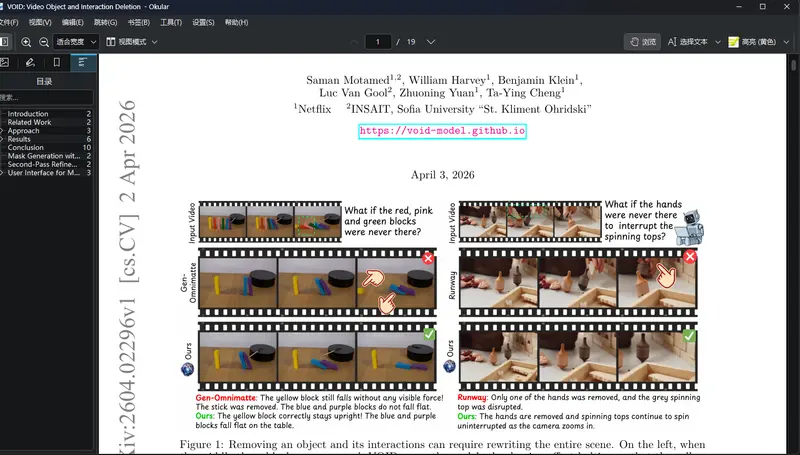
Task: Toggle the sidebar panel button
Action: tap(4, 42)
